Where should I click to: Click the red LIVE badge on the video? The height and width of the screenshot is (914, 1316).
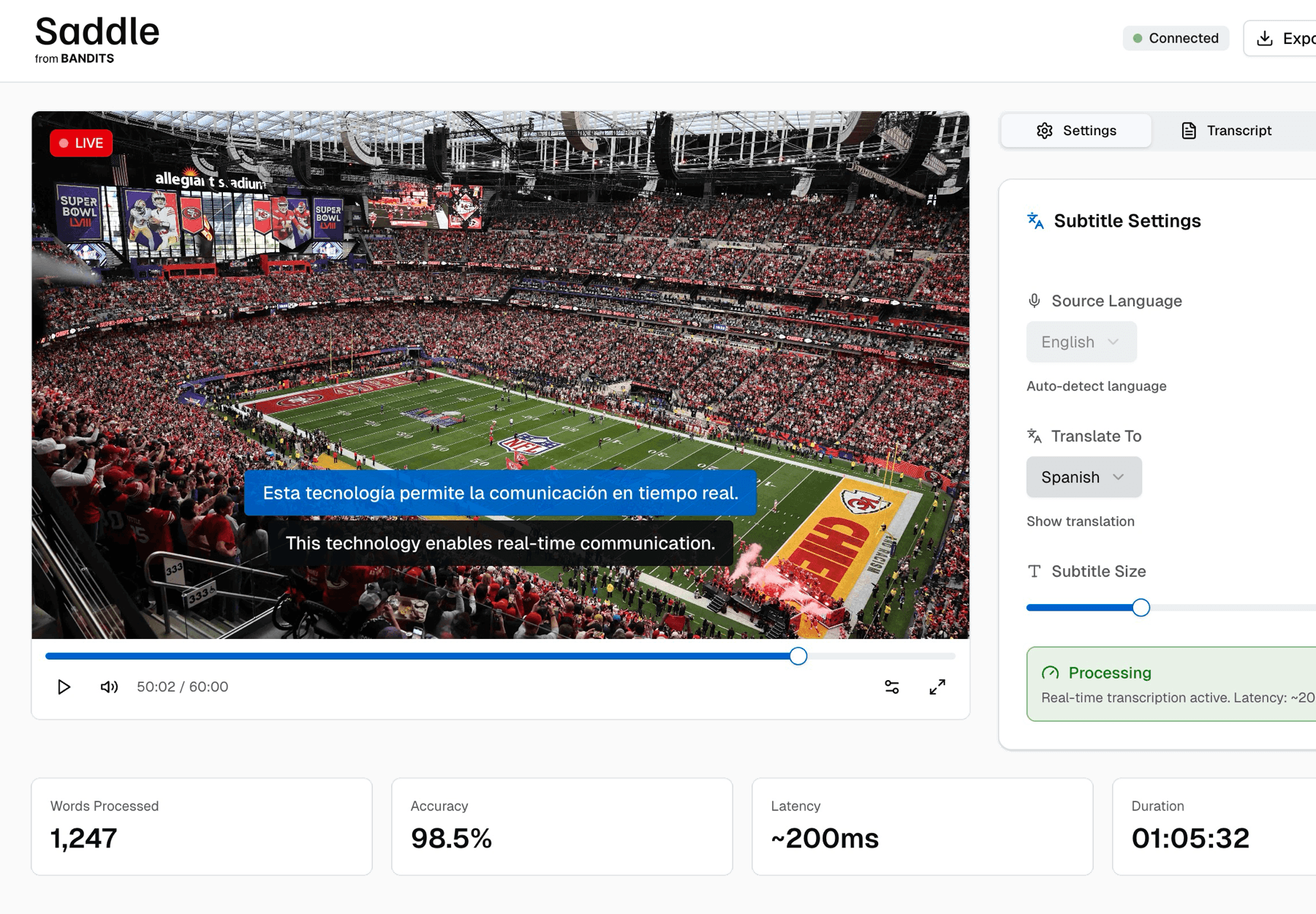click(81, 143)
